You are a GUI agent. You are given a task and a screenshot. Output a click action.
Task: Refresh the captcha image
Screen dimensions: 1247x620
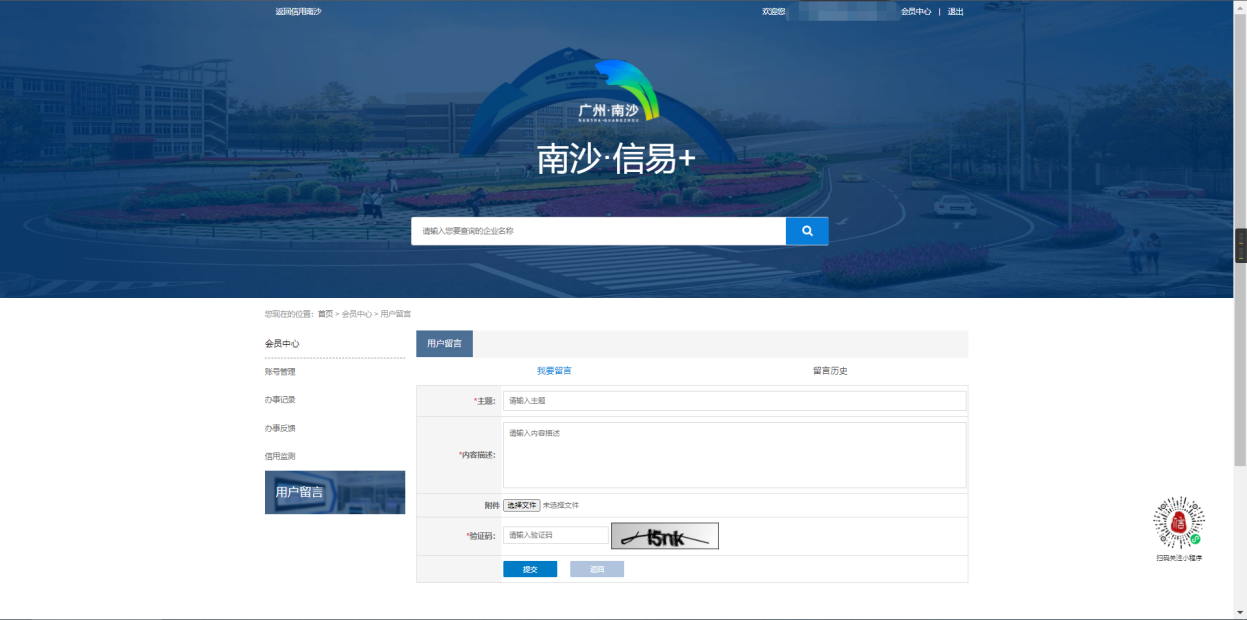(x=665, y=536)
